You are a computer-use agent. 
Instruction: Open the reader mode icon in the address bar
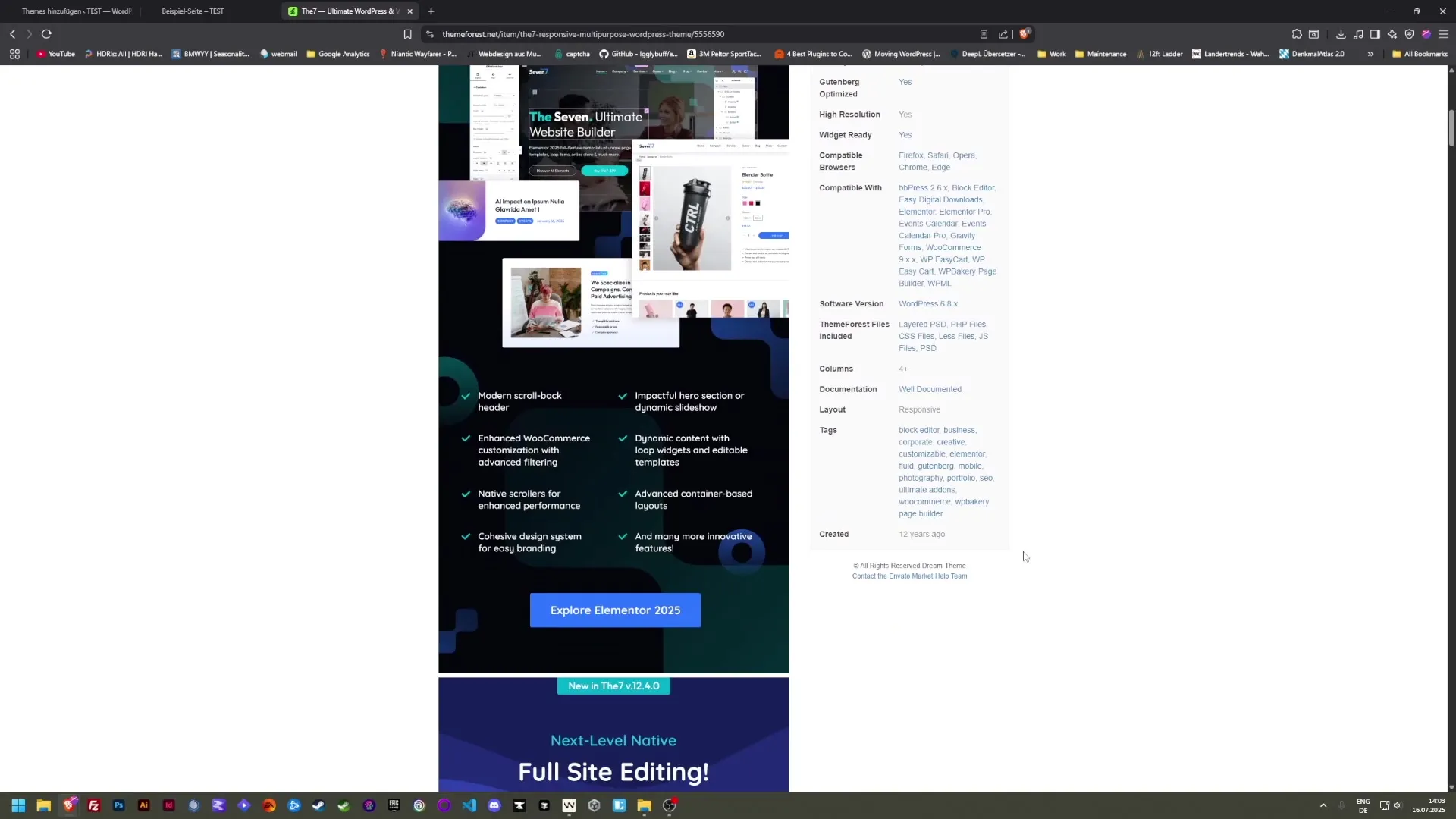(984, 34)
